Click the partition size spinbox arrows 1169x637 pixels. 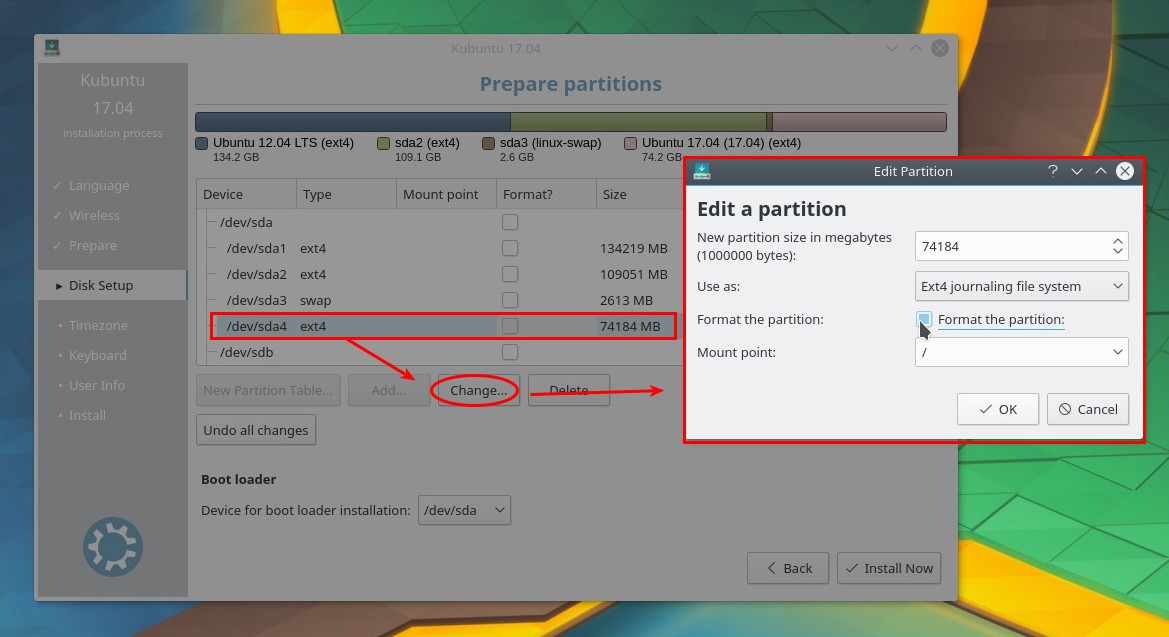[1118, 246]
